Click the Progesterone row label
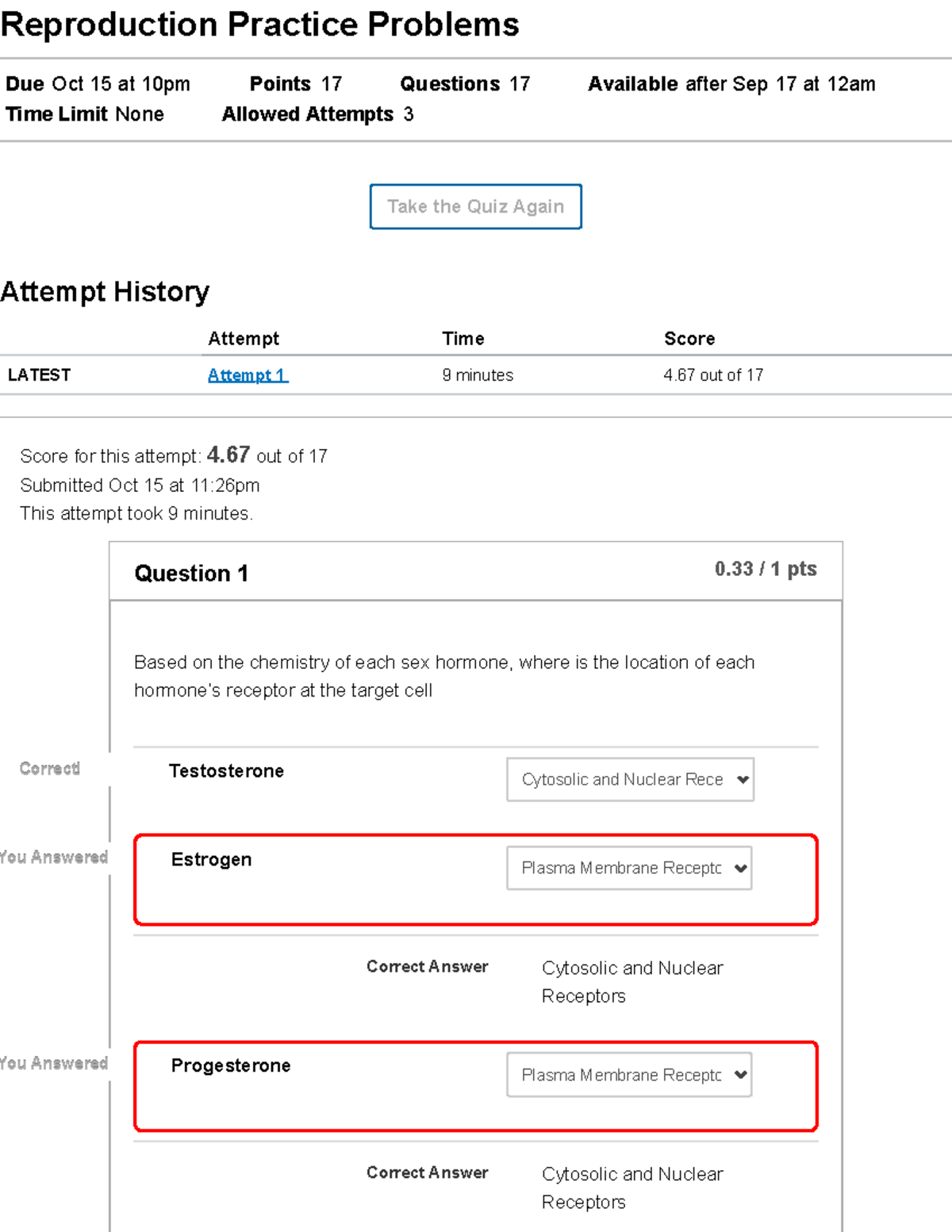The width and height of the screenshot is (952, 1232). 230,1065
